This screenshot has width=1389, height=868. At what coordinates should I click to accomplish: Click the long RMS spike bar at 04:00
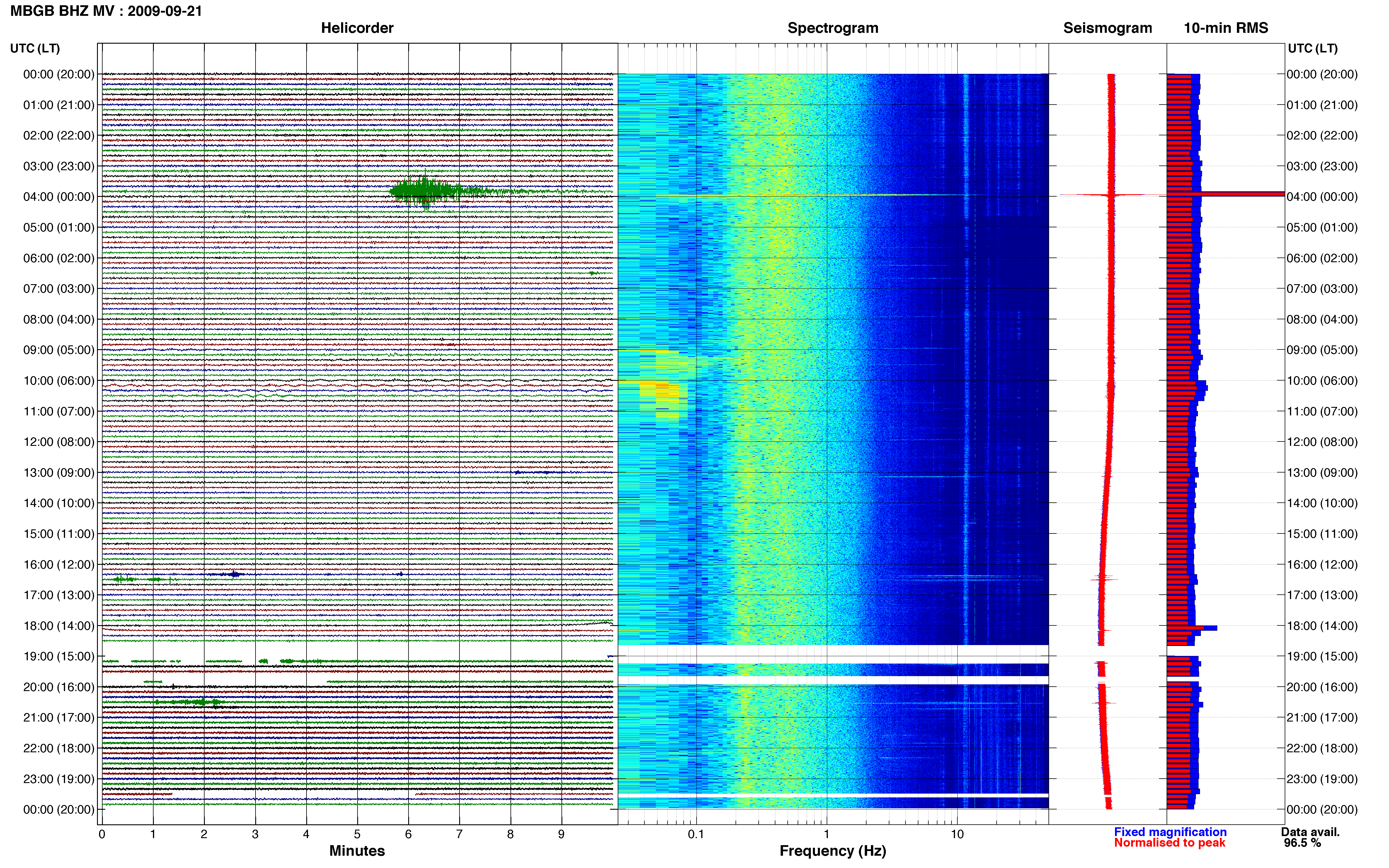coord(1225,194)
